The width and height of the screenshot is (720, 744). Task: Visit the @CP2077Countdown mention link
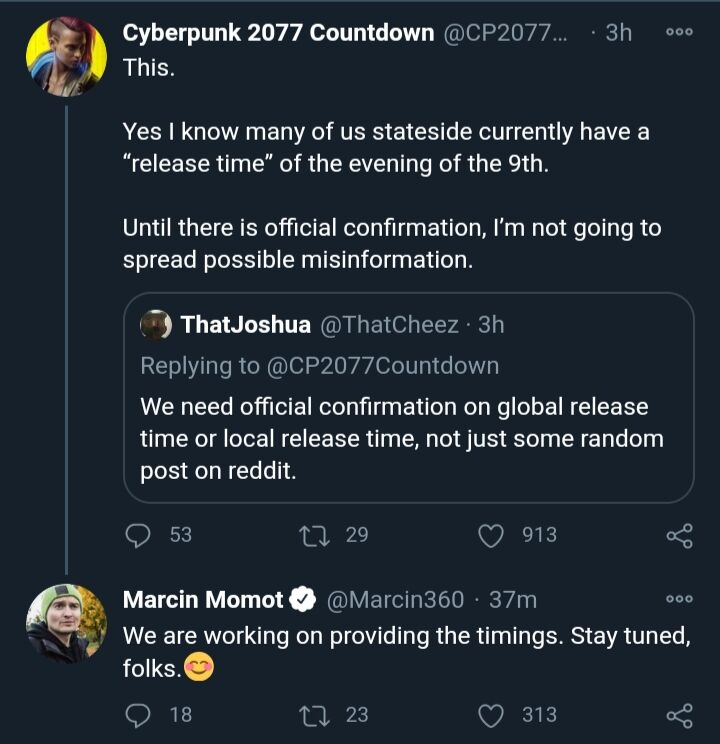pyautogui.click(x=382, y=366)
